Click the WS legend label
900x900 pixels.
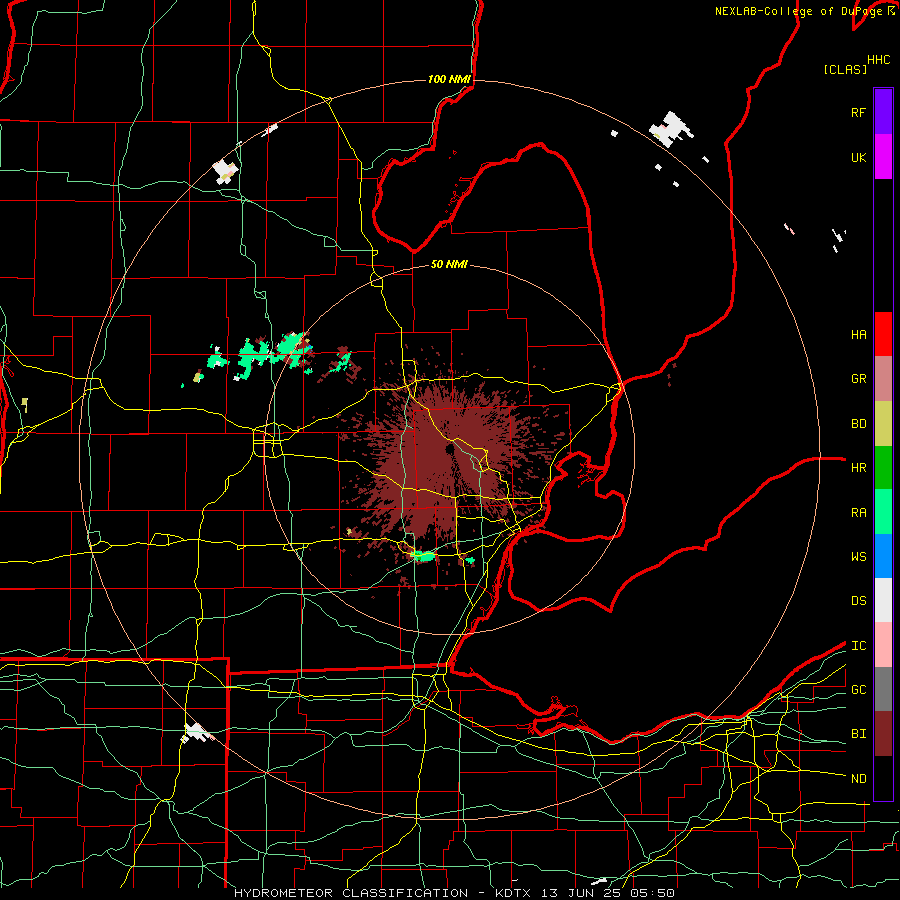tap(858, 557)
